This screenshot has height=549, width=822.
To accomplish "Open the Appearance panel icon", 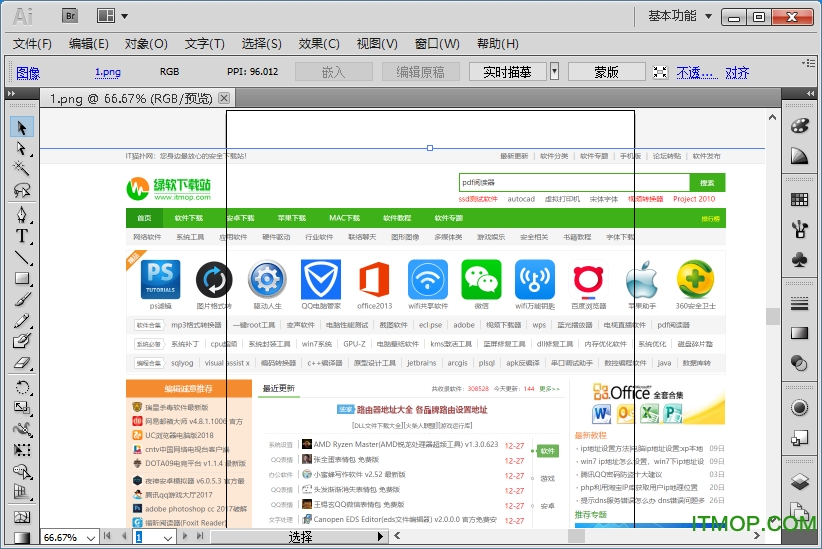I will 799,407.
